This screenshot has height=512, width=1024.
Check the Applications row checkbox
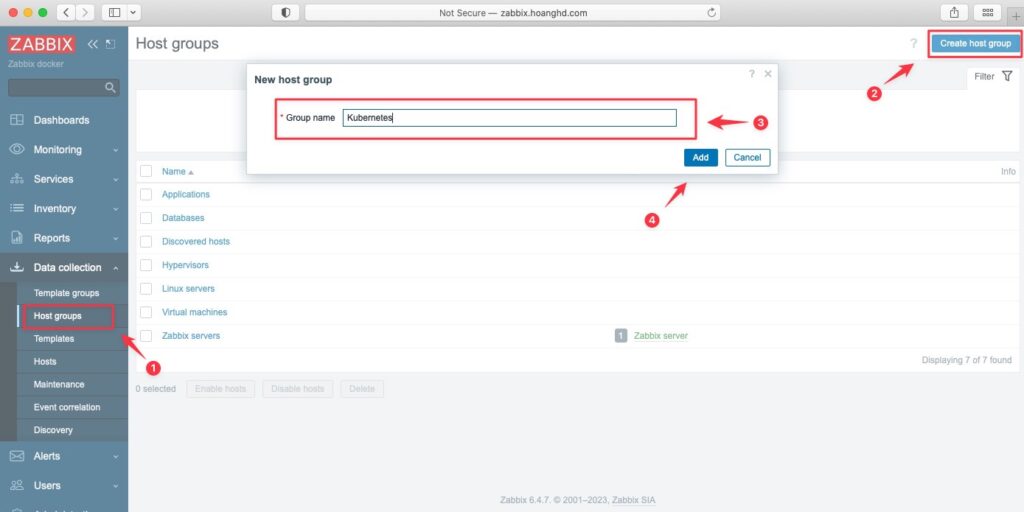(146, 195)
